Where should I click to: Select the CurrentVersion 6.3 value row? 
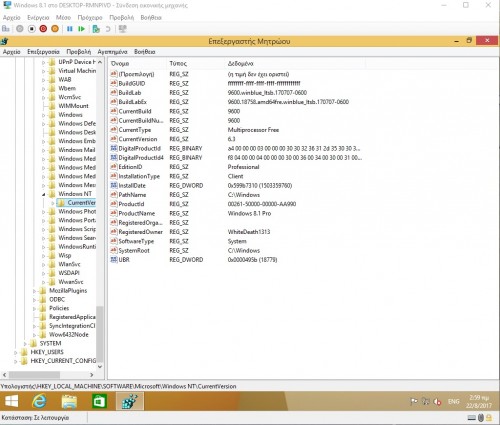[x=138, y=139]
